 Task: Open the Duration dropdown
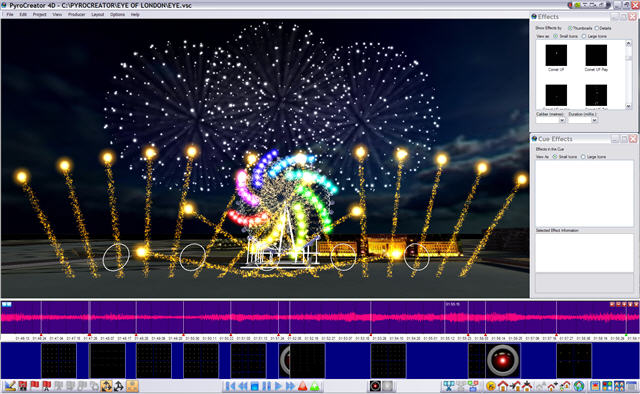(594, 120)
